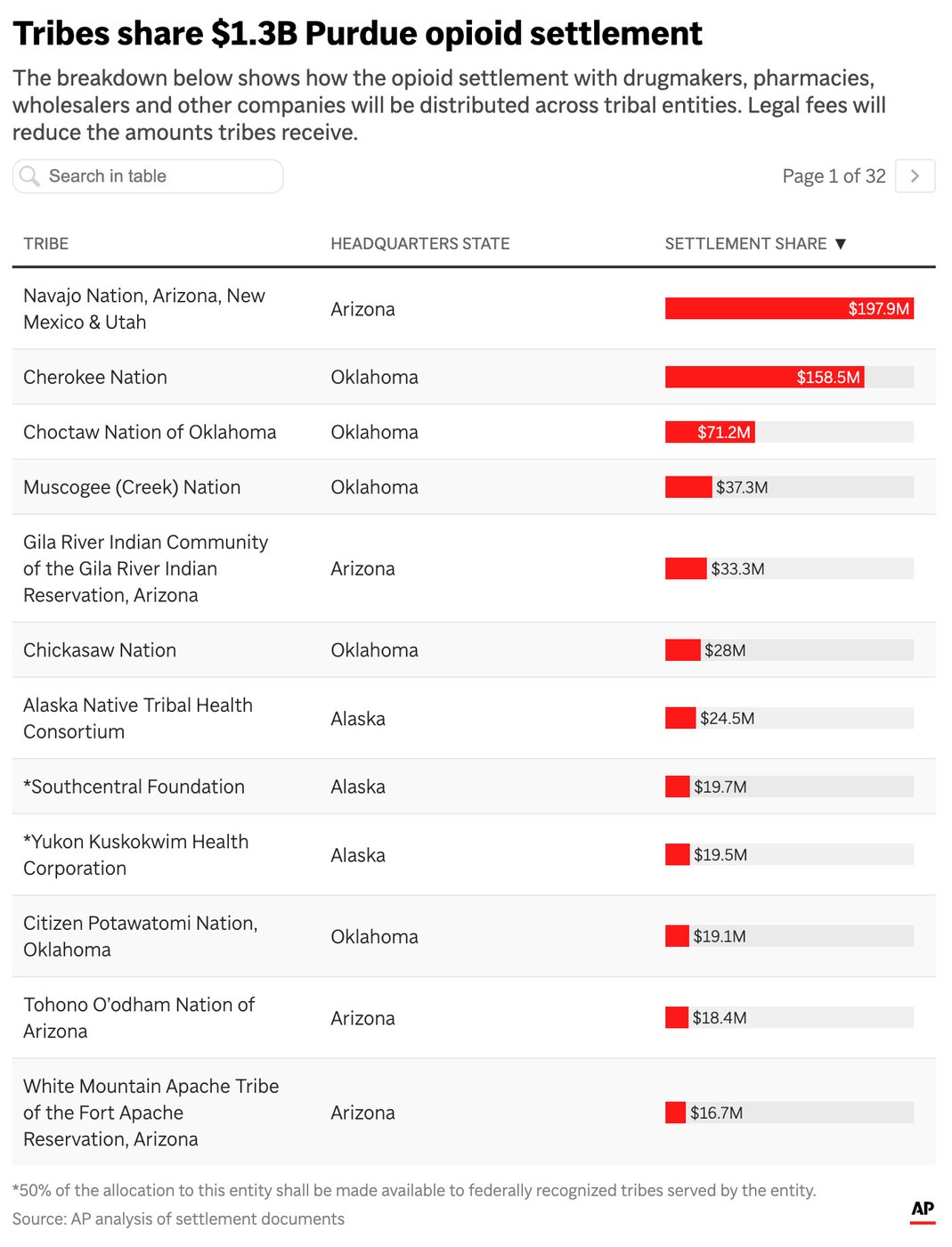
Task: Select the $71.2M Choctaw Nation bar
Action: click(710, 432)
